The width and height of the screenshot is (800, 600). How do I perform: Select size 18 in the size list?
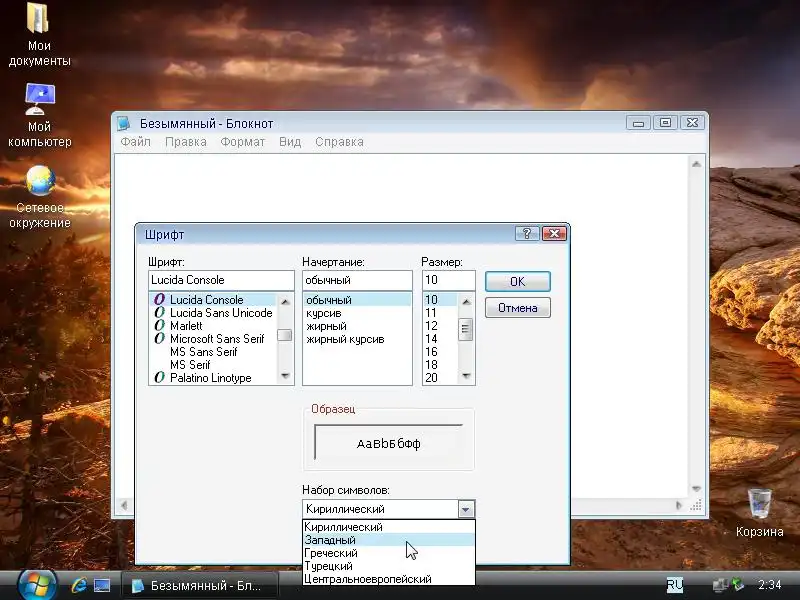pos(441,365)
